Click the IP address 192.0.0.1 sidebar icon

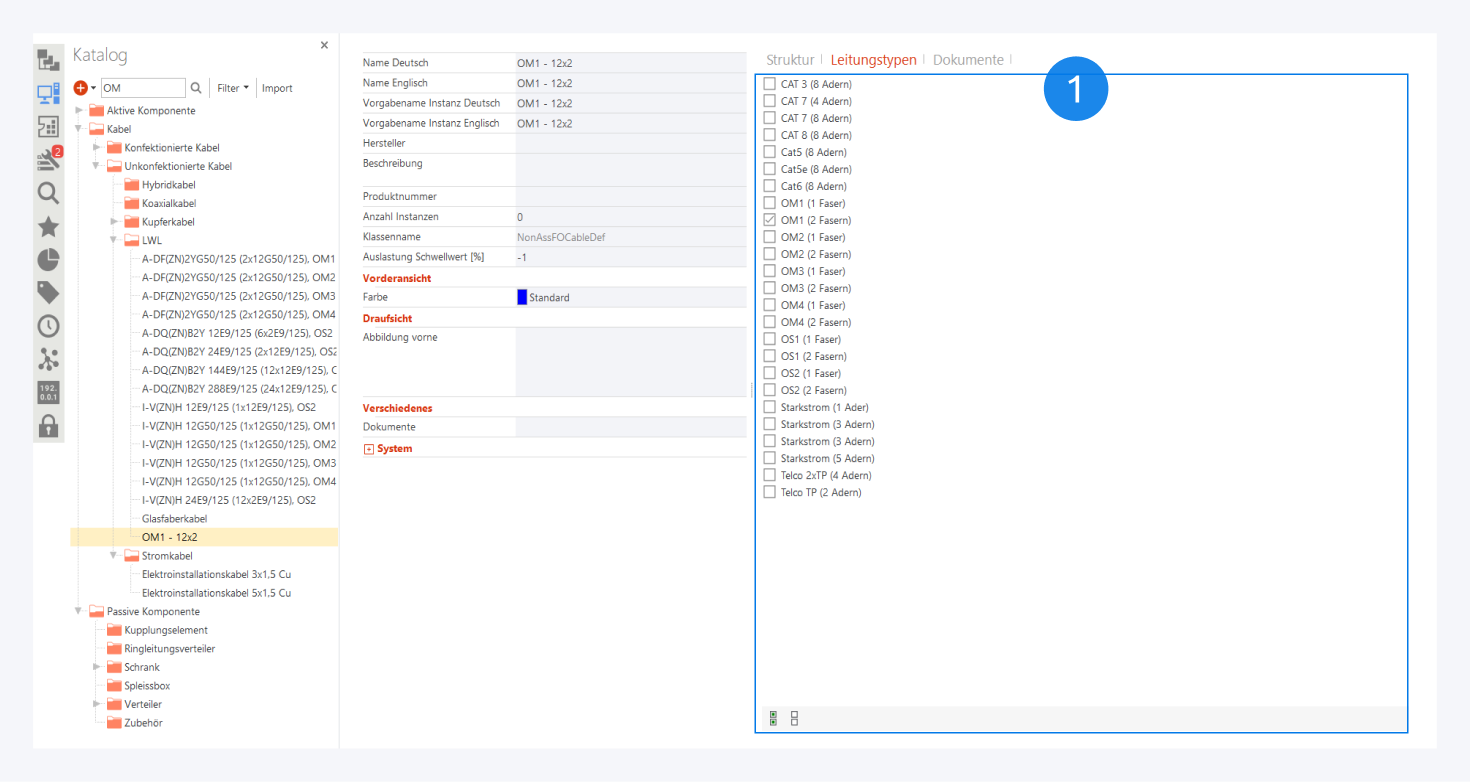pos(48,391)
